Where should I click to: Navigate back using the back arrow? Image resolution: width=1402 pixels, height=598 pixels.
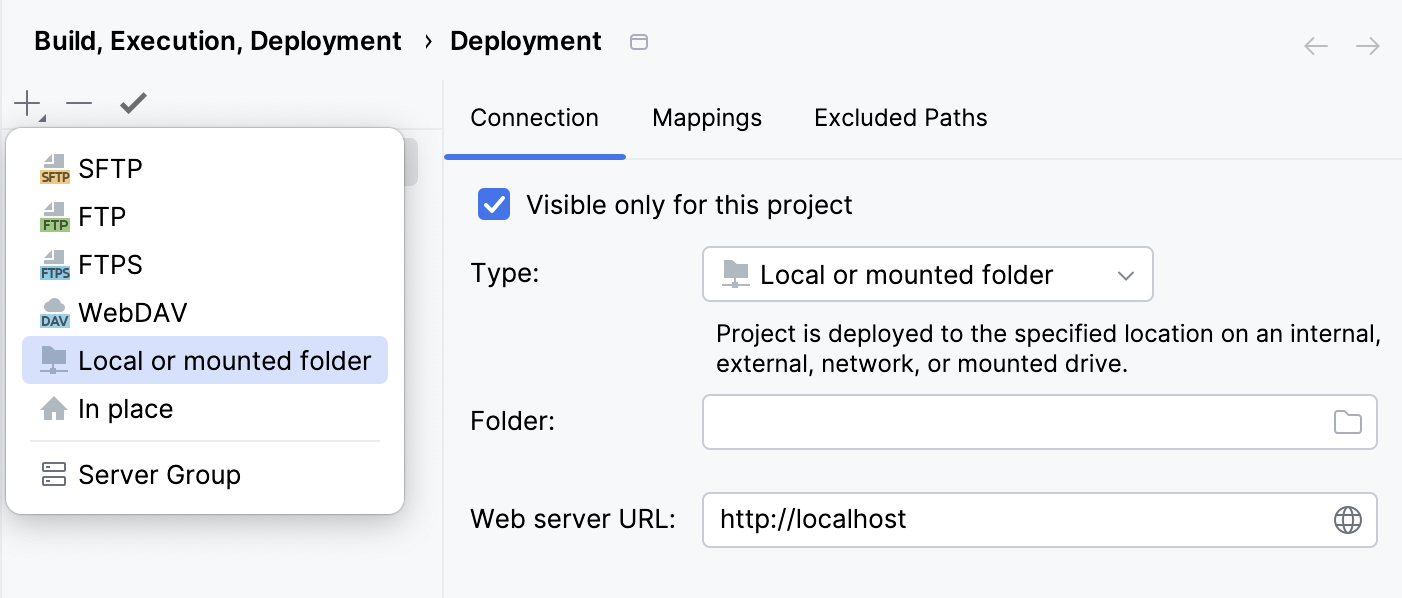click(x=1315, y=45)
